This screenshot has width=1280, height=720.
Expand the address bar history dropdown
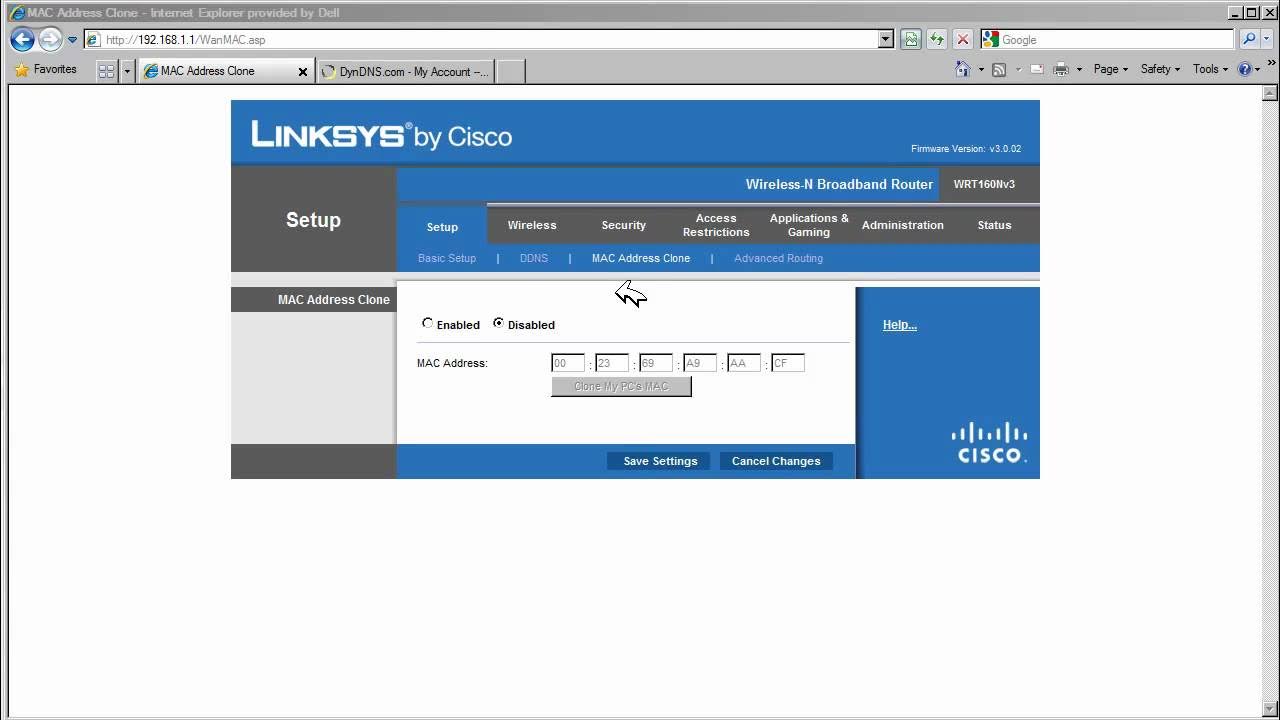point(886,40)
